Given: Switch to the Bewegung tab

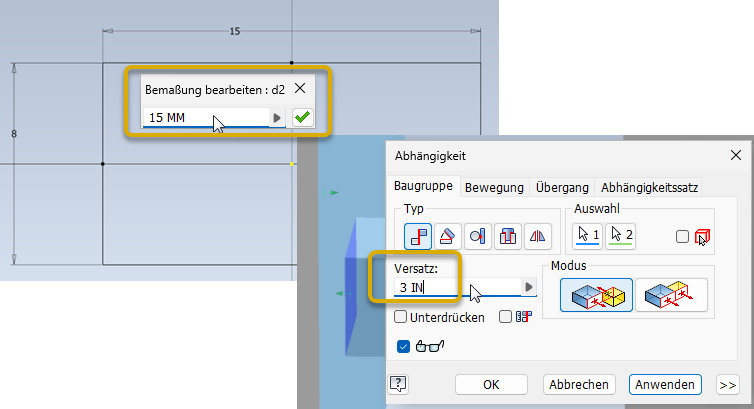Looking at the screenshot, I should coord(494,187).
